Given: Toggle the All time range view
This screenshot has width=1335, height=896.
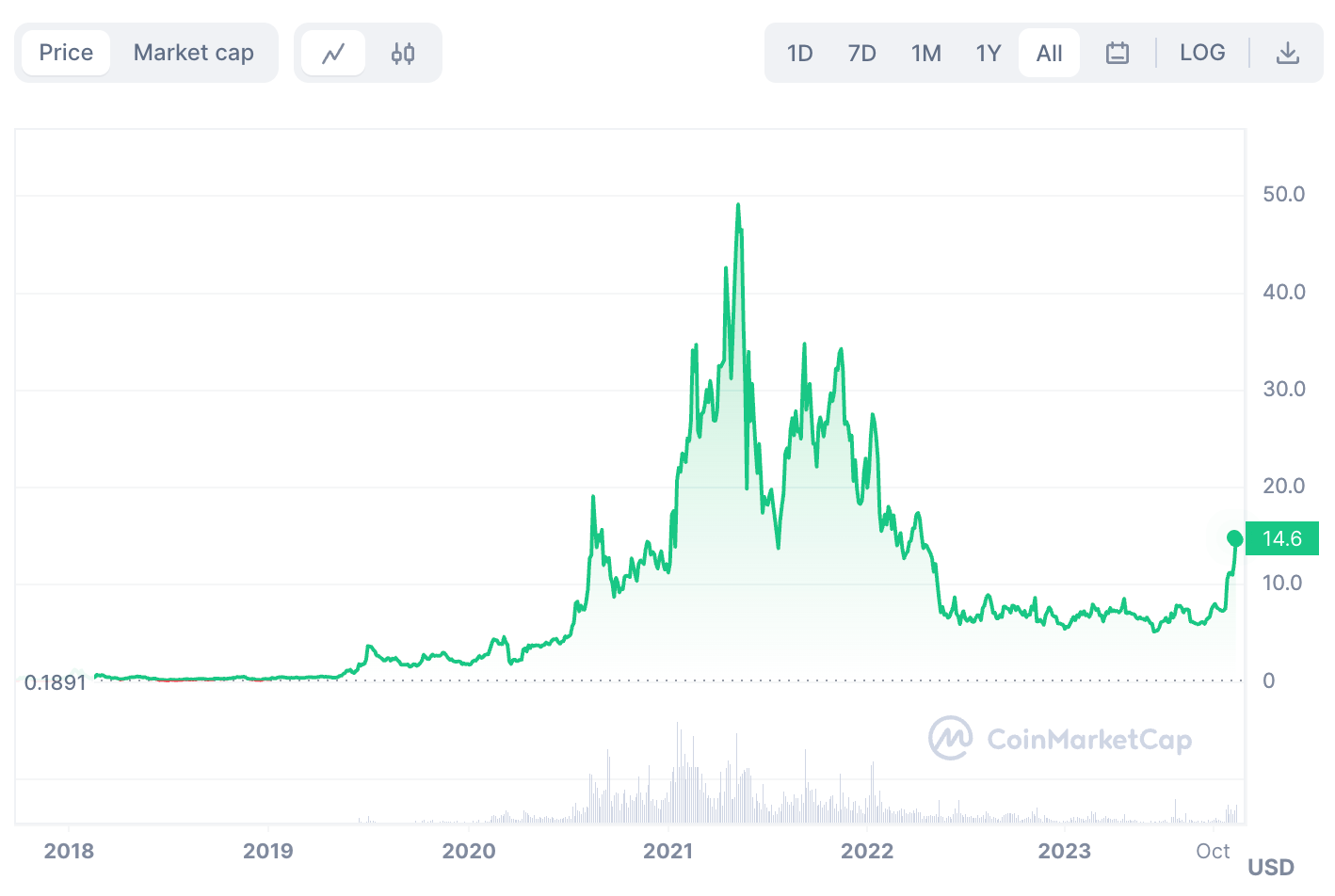Looking at the screenshot, I should coord(1049,53).
